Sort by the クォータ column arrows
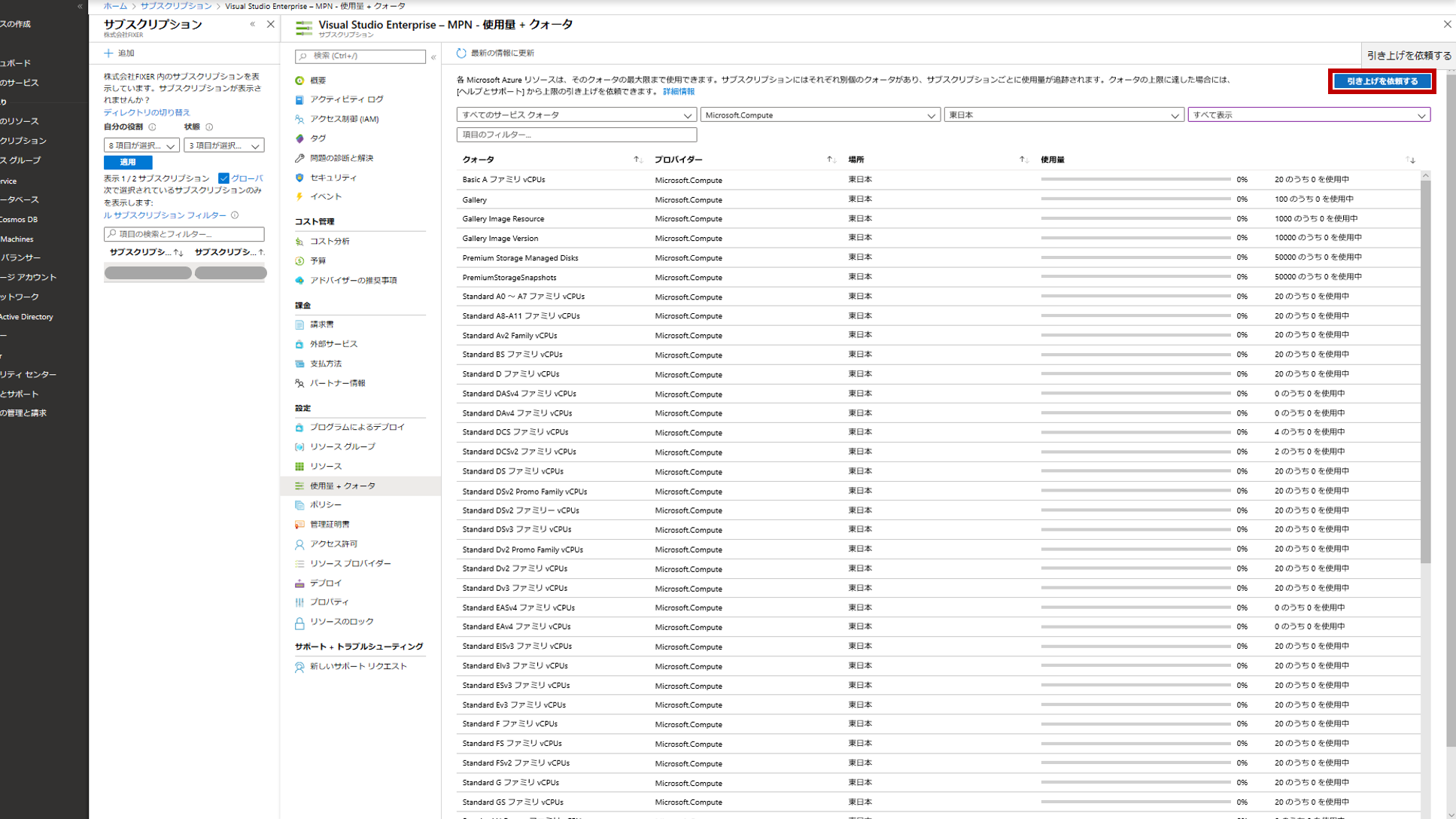1456x819 pixels. click(x=637, y=160)
